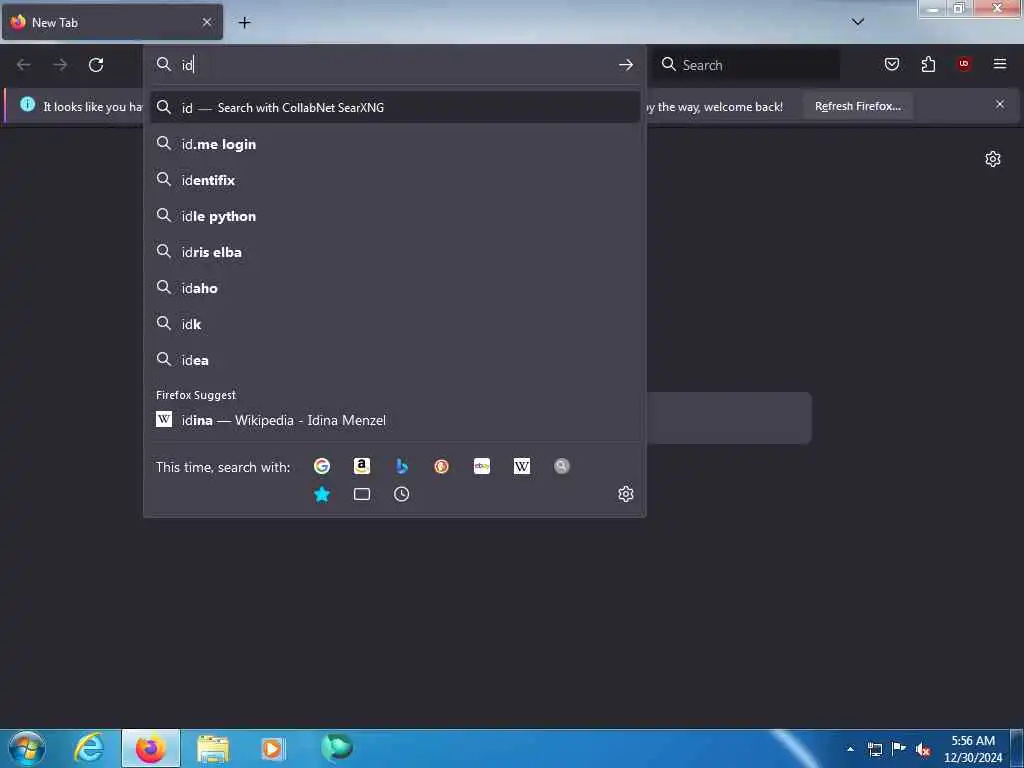Click the Refresh Firefox button
Viewport: 1024px width, 768px height.
pos(857,106)
